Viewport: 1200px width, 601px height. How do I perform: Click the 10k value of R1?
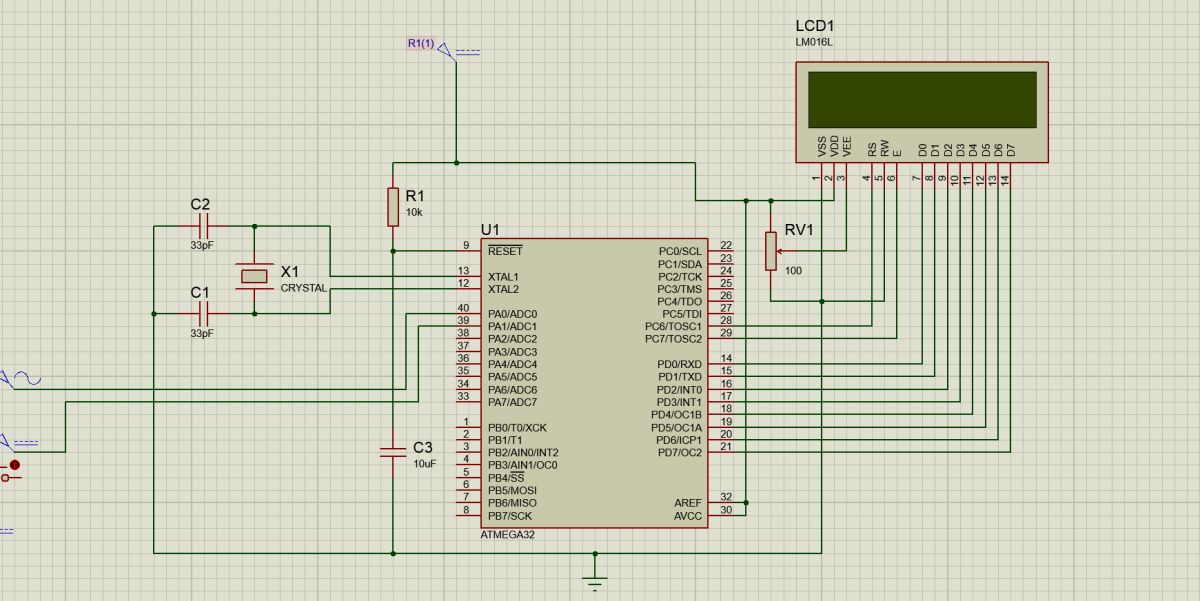413,213
